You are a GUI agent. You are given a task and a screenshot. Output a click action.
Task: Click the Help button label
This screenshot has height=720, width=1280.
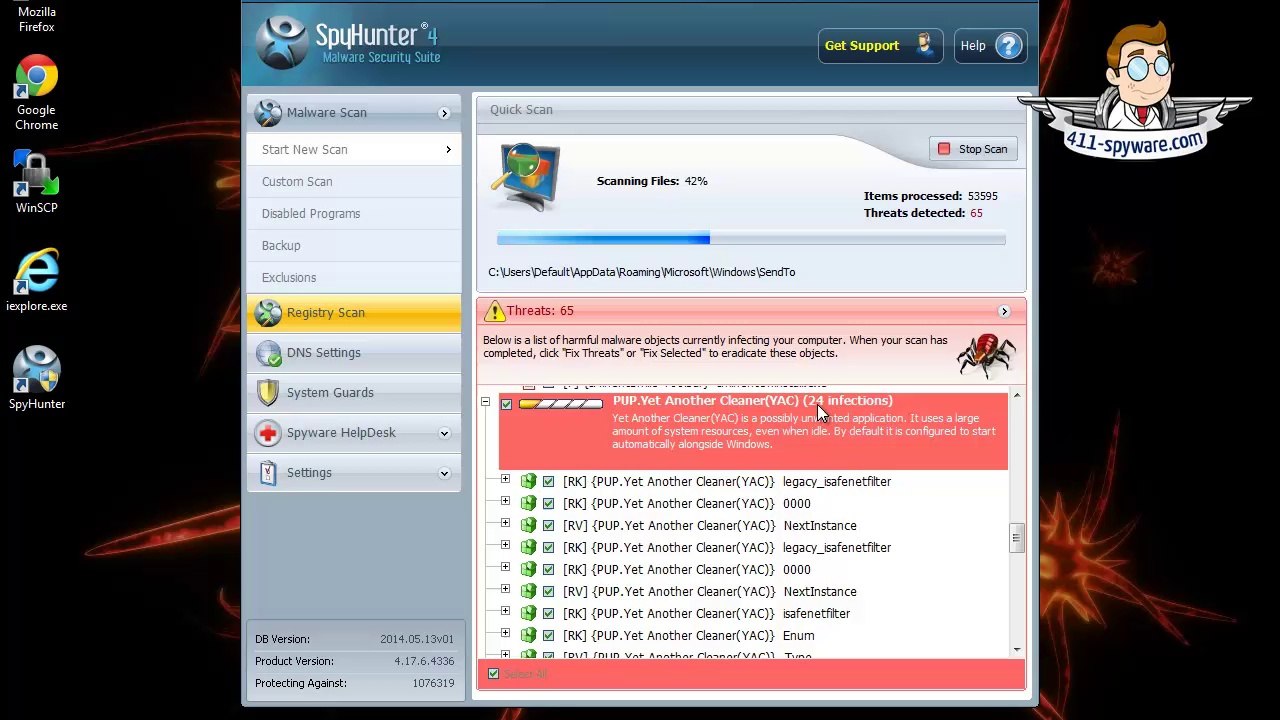(973, 46)
